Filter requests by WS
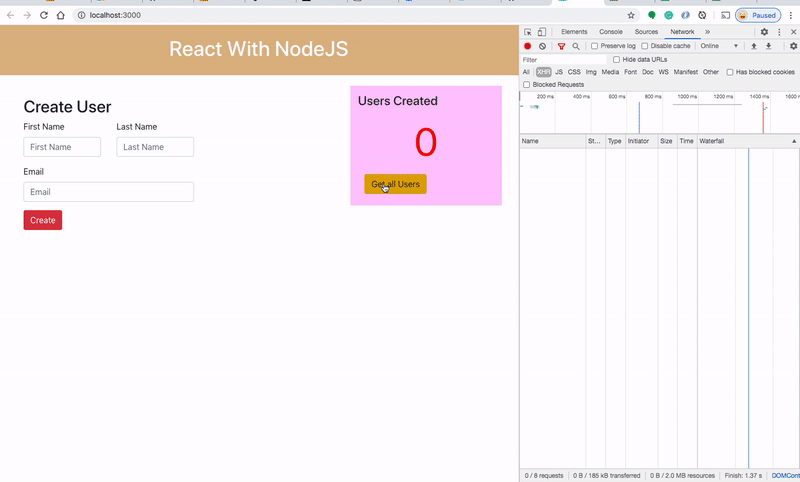The image size is (800, 482). pyautogui.click(x=663, y=72)
